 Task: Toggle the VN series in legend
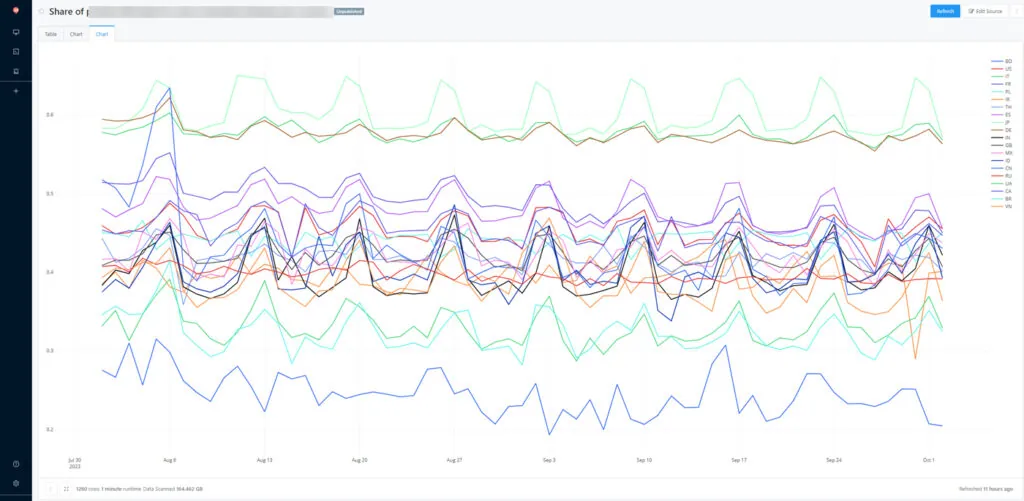tap(1002, 206)
